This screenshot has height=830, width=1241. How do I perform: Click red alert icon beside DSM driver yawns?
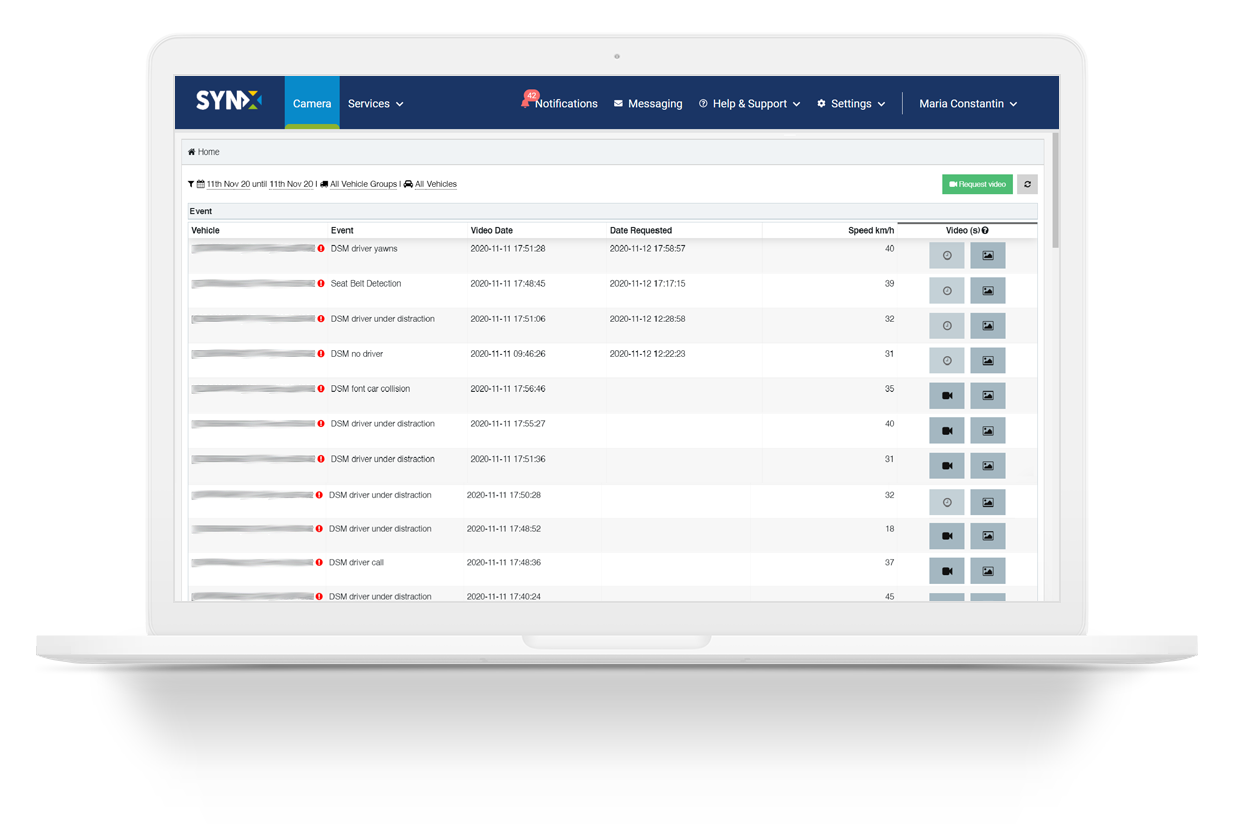coord(321,249)
